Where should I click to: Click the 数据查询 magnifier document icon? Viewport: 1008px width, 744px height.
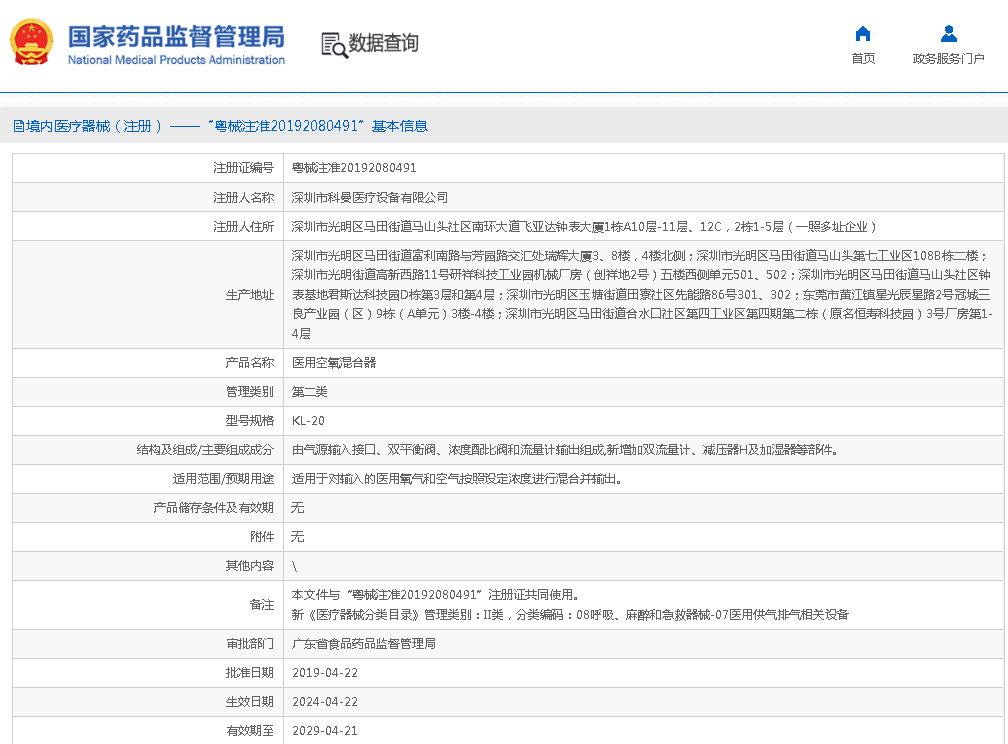(332, 44)
